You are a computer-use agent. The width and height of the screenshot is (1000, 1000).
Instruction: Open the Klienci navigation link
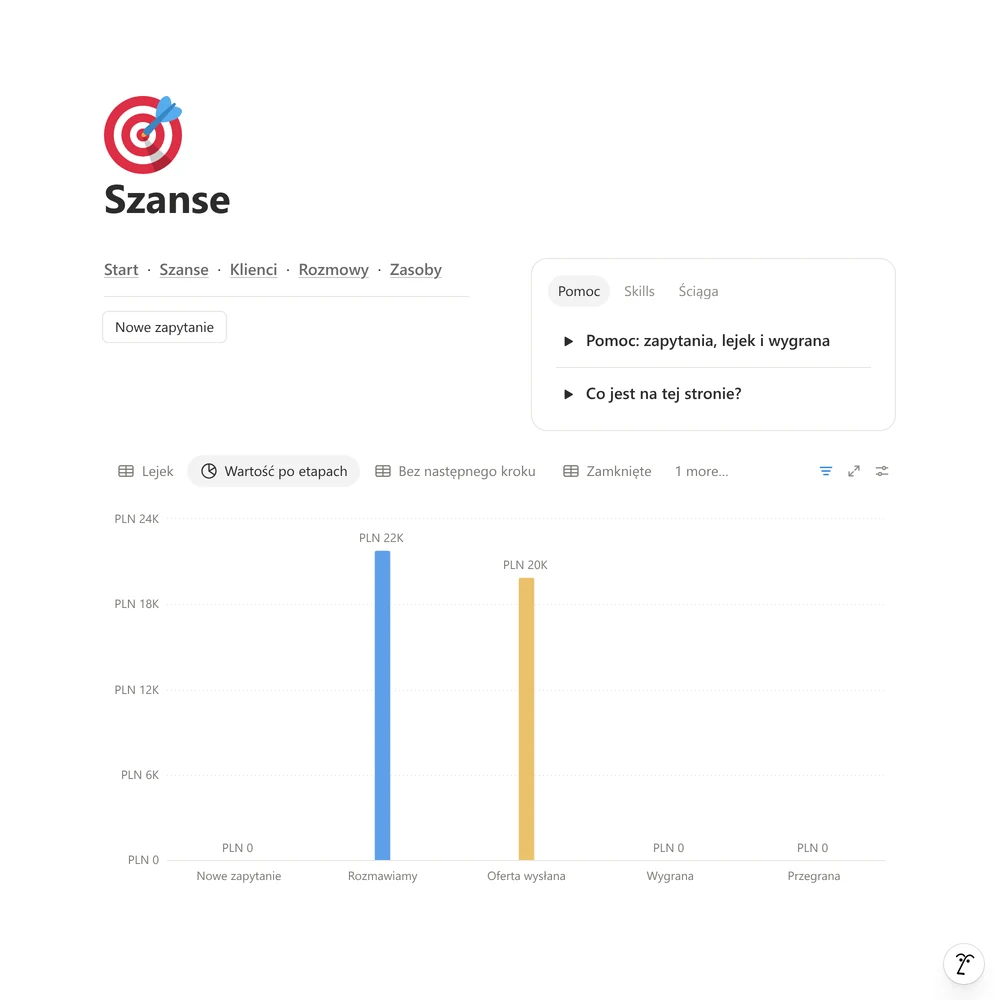(253, 270)
